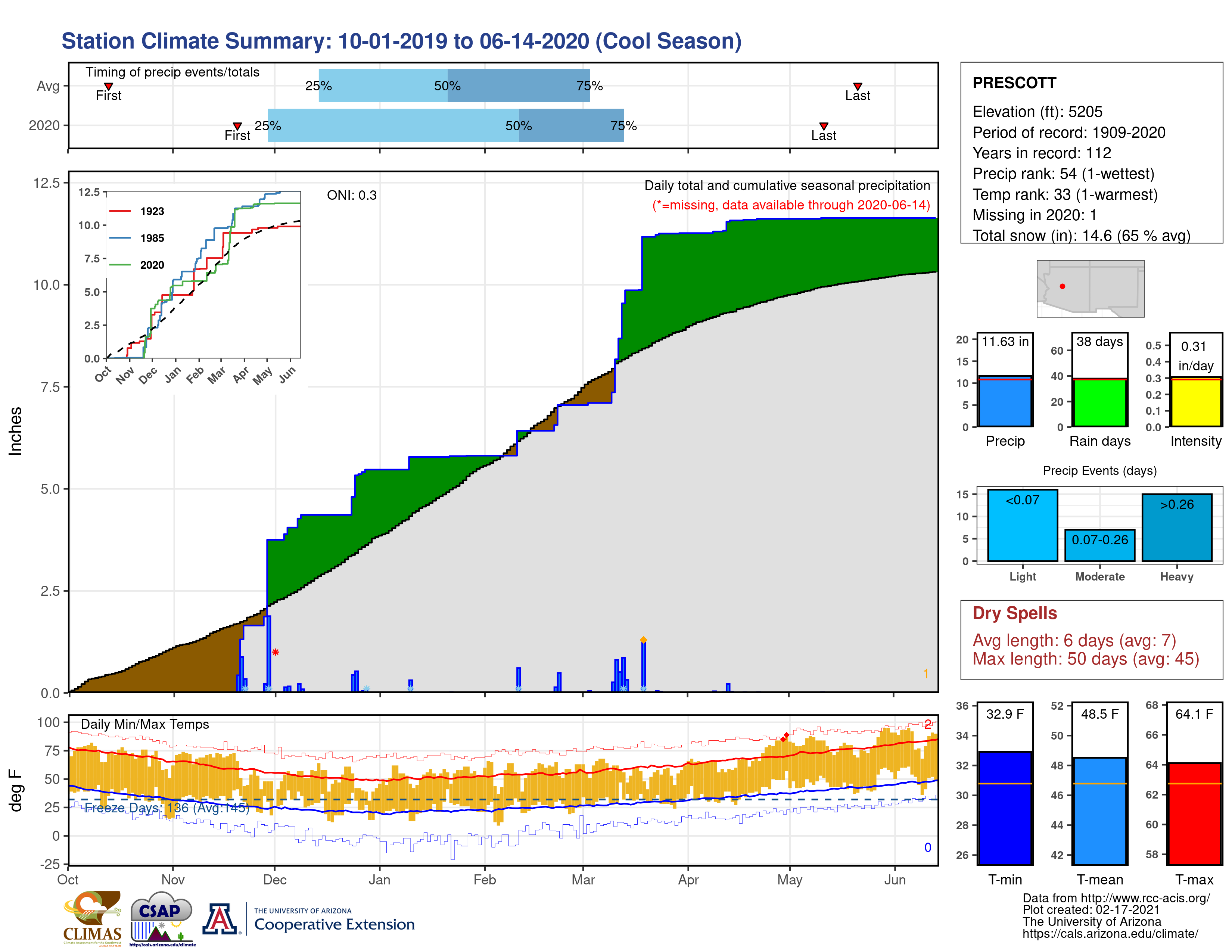Click the https://cals.arizona.edu/climate/ URL

(1111, 934)
